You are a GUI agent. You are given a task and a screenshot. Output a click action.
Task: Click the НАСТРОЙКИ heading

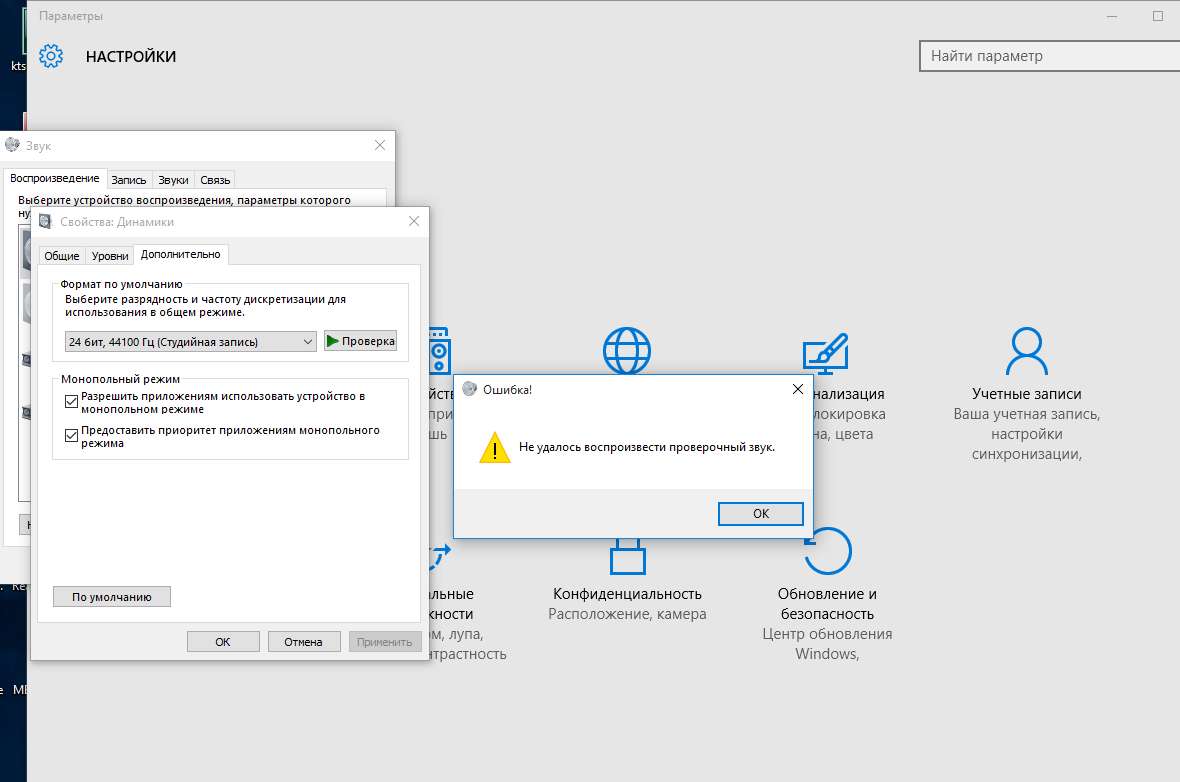pyautogui.click(x=131, y=56)
